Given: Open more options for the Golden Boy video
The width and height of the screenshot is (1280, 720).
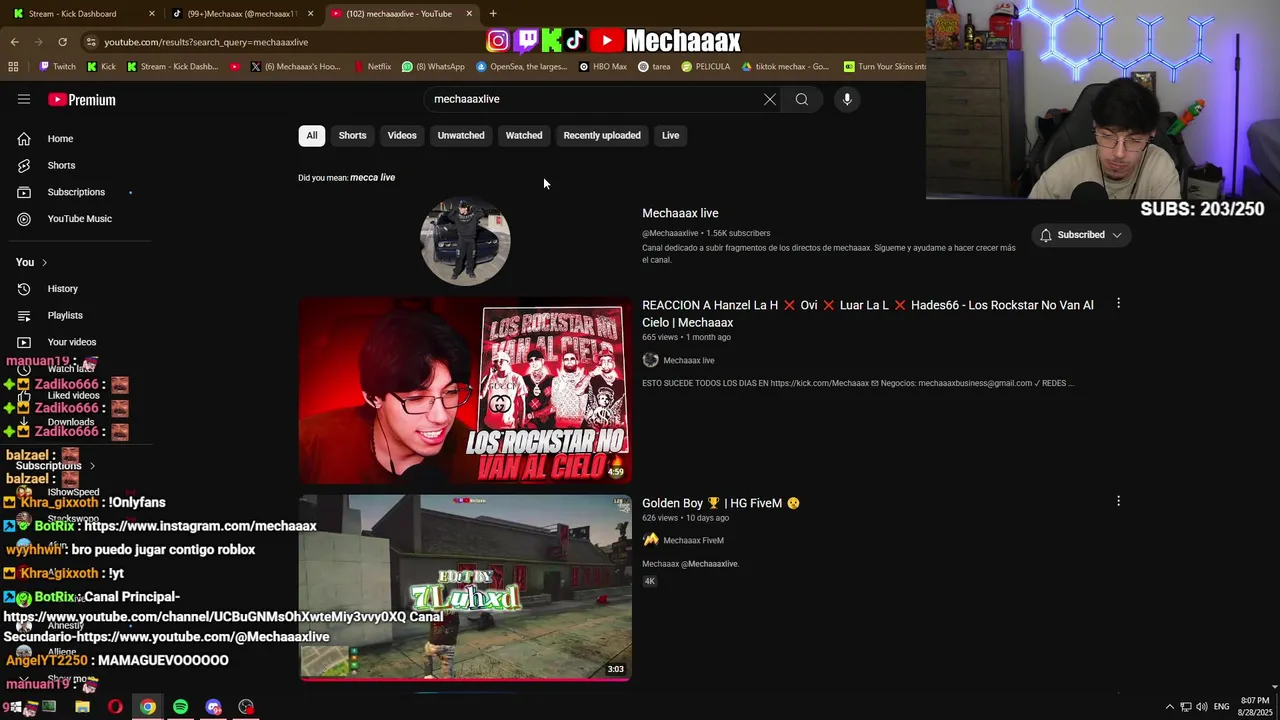Looking at the screenshot, I should pos(1118,501).
